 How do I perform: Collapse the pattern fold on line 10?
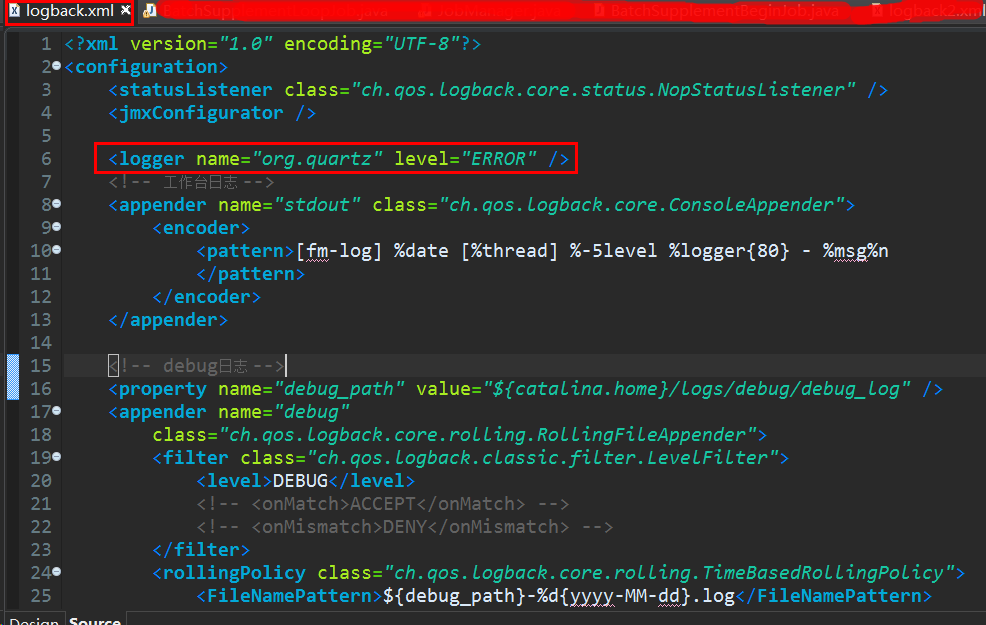(x=57, y=250)
